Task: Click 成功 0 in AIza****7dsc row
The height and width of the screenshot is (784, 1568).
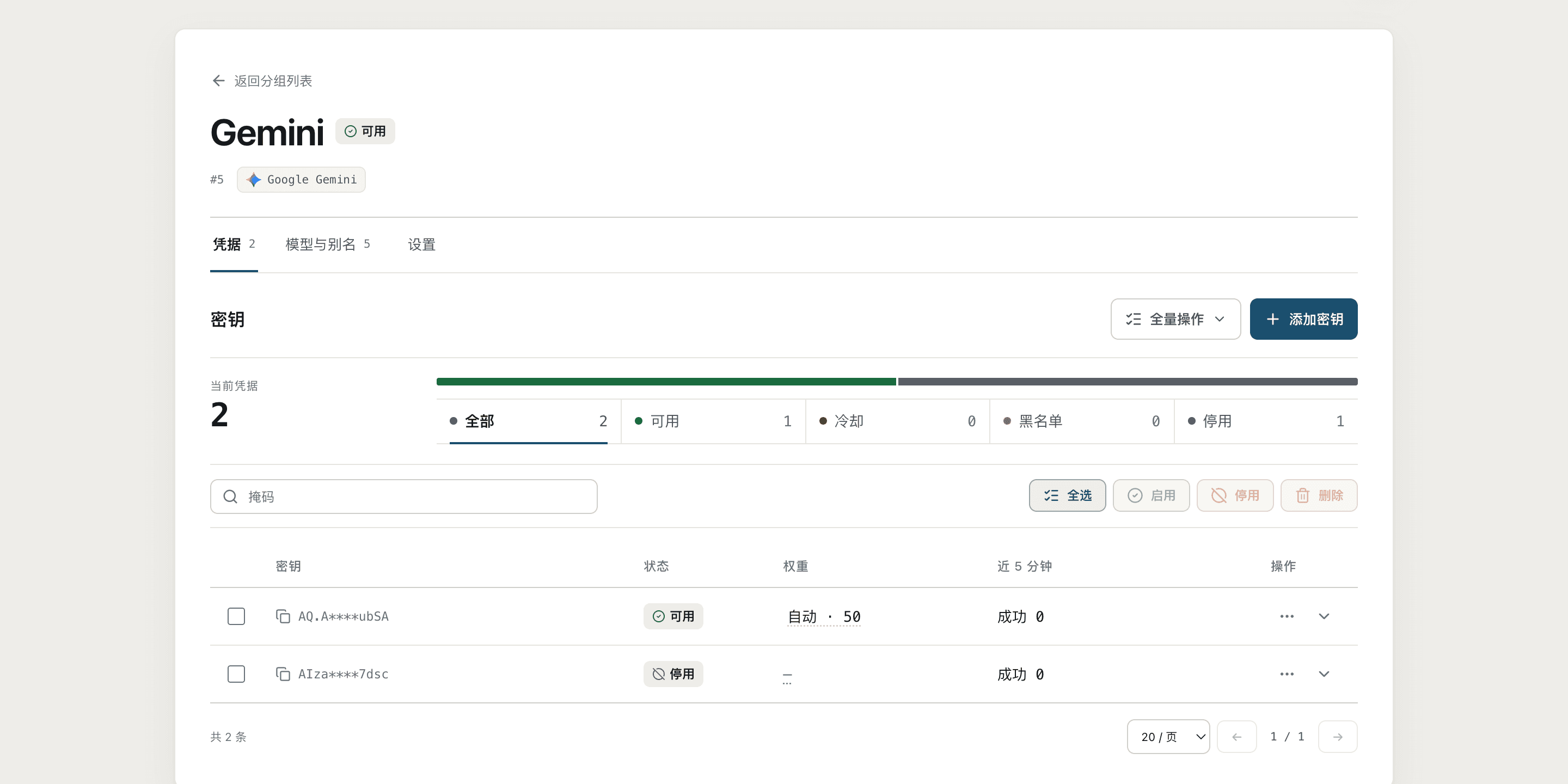Action: [1021, 674]
